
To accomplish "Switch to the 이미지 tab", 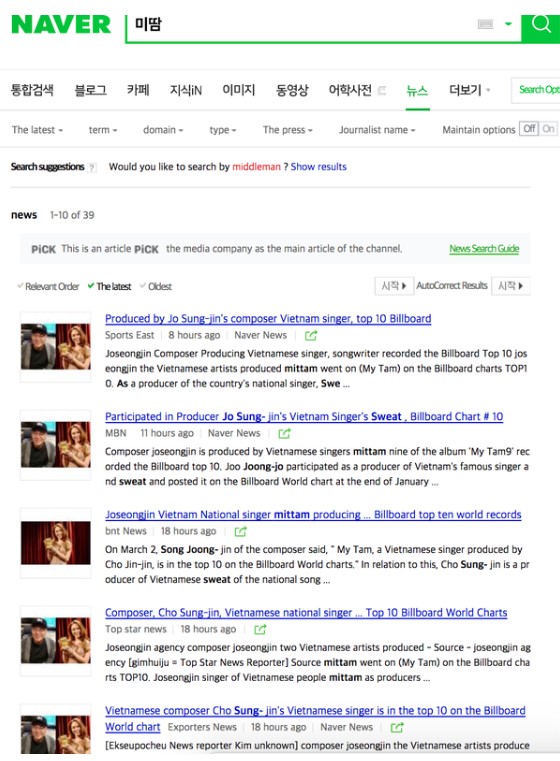I will 239,90.
